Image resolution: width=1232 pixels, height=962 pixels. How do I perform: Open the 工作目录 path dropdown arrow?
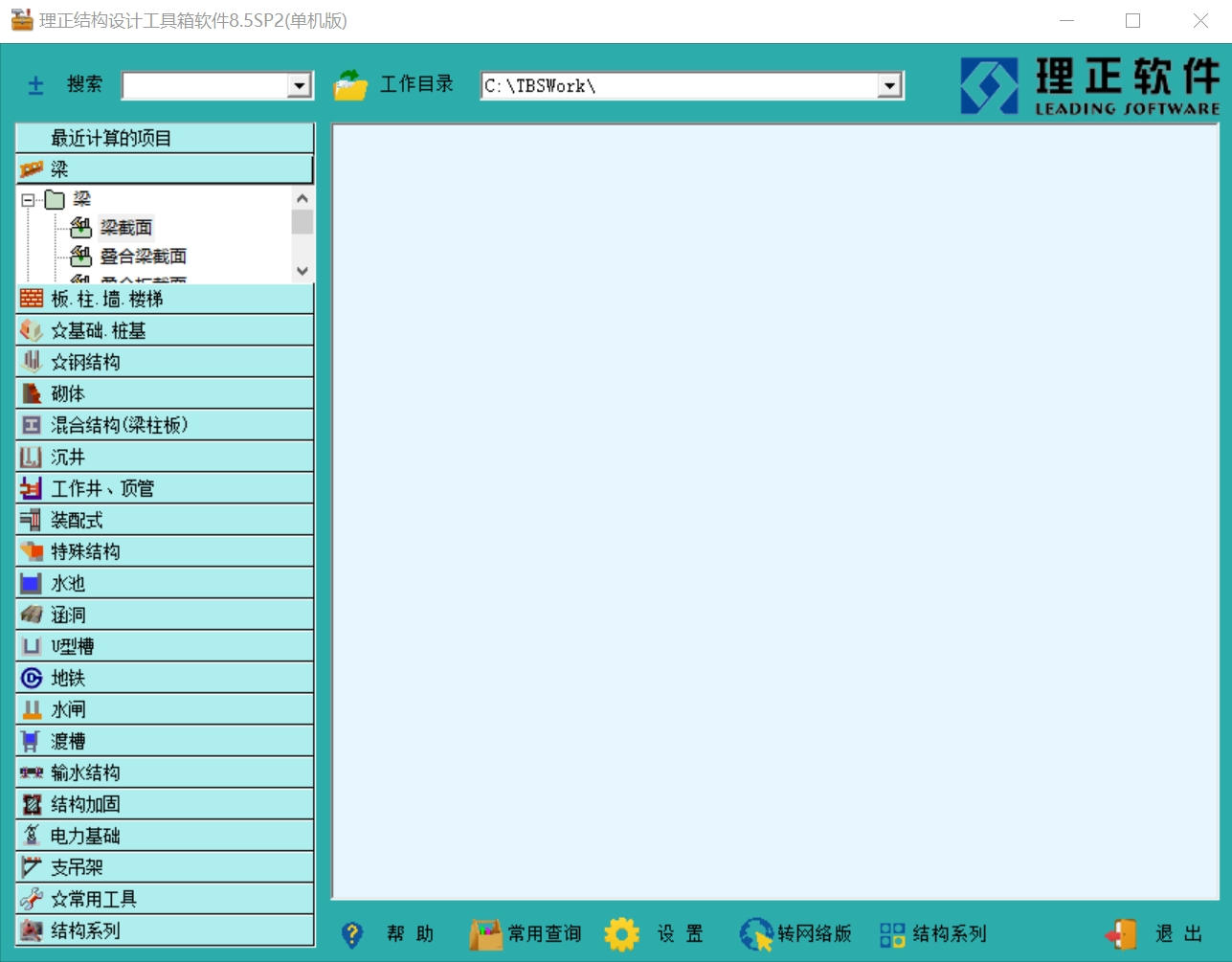point(890,85)
